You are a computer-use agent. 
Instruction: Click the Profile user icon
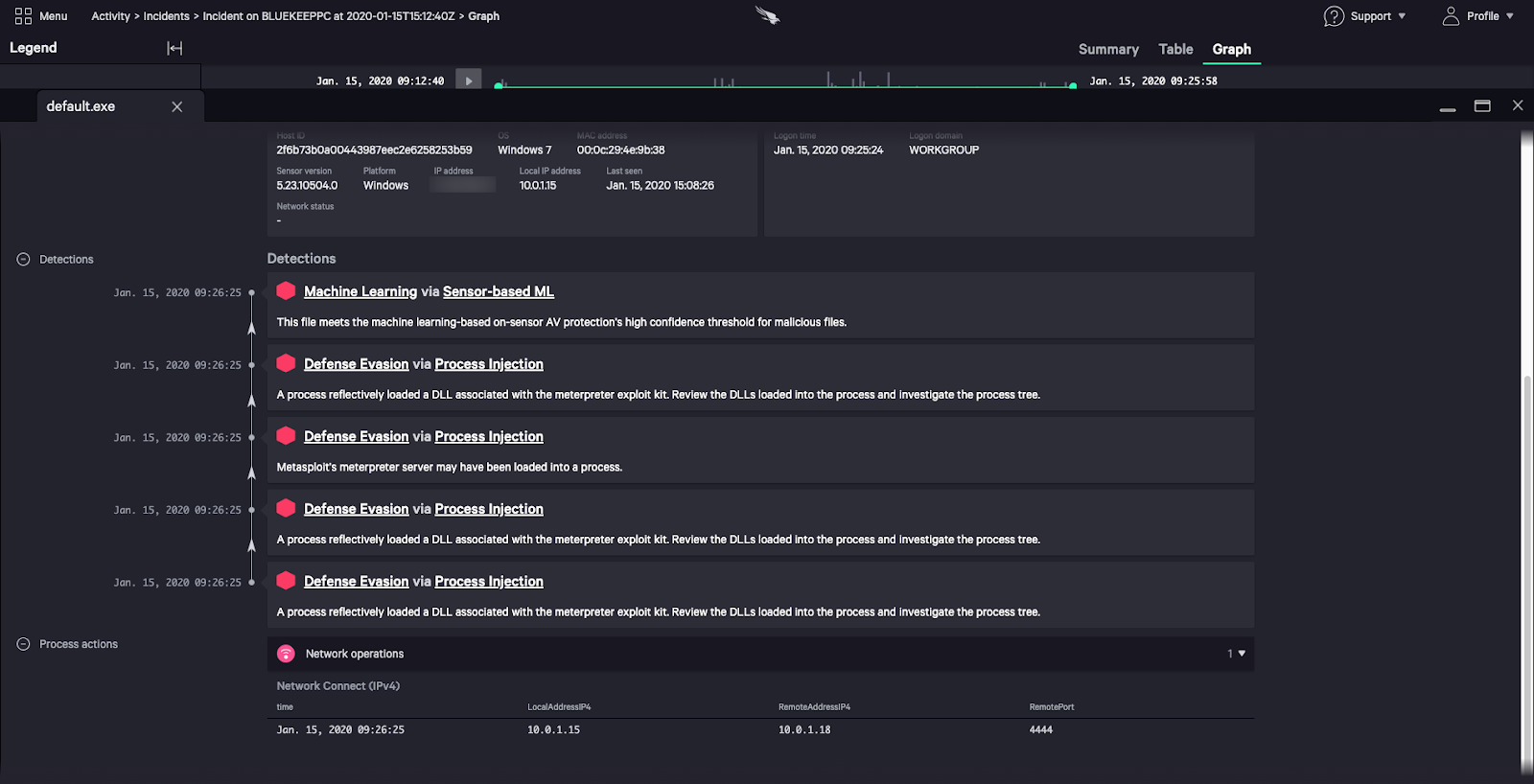(1451, 16)
